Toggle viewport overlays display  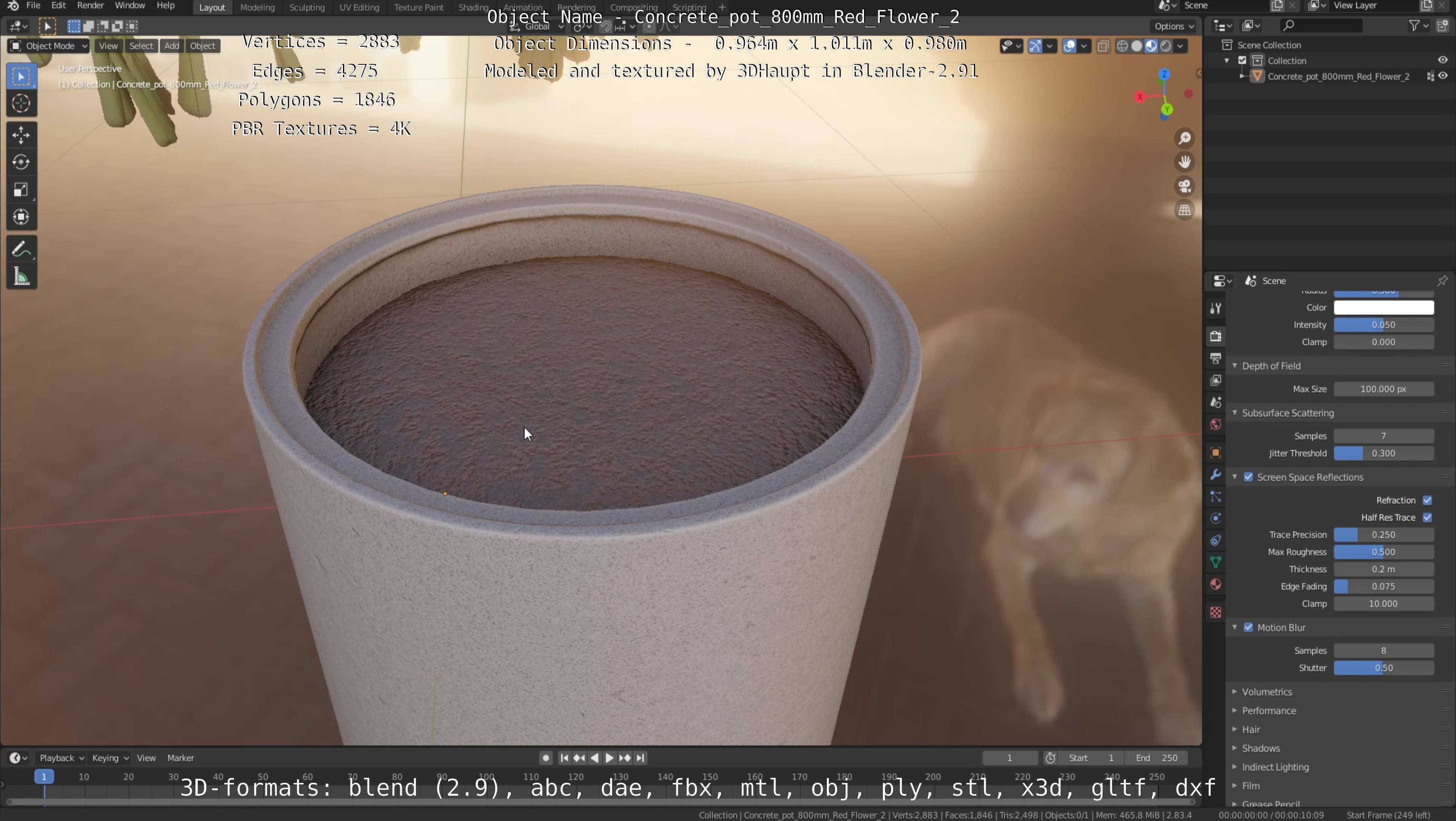click(1069, 46)
